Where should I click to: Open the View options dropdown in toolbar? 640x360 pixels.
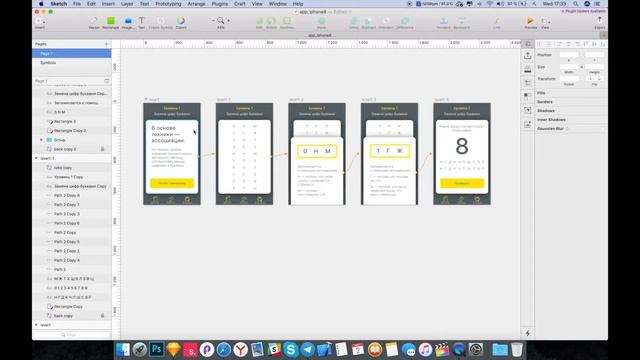coord(545,22)
